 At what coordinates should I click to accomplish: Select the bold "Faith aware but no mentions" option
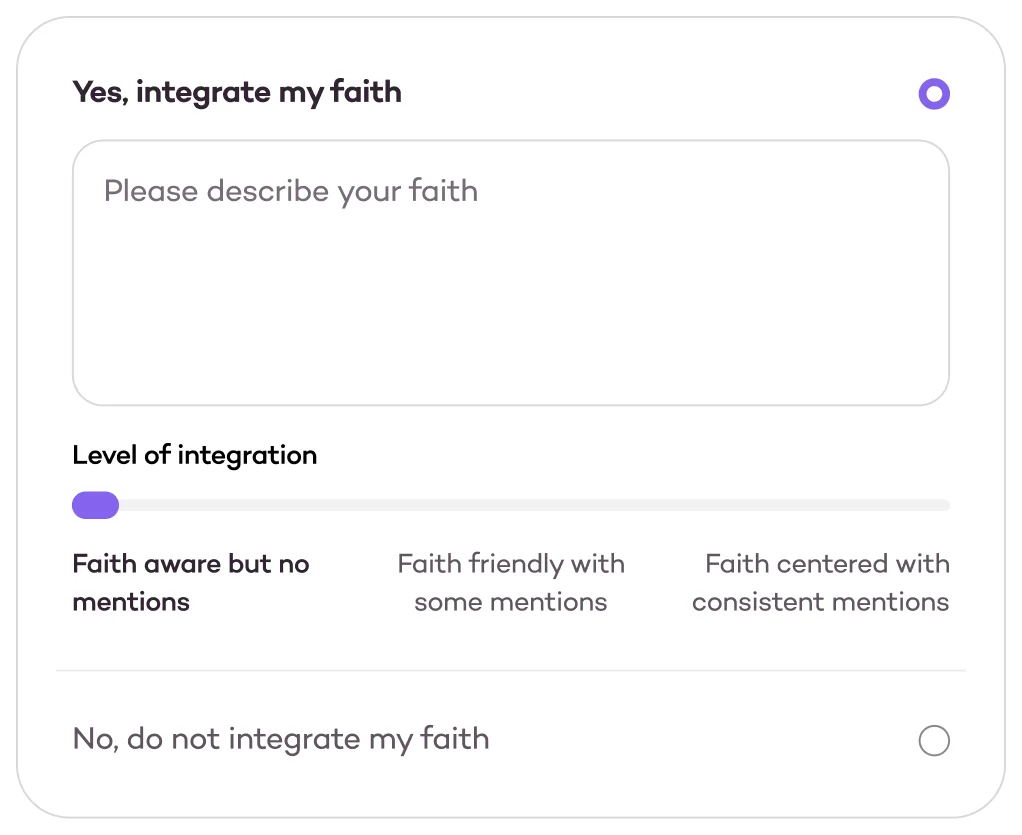pyautogui.click(x=190, y=582)
